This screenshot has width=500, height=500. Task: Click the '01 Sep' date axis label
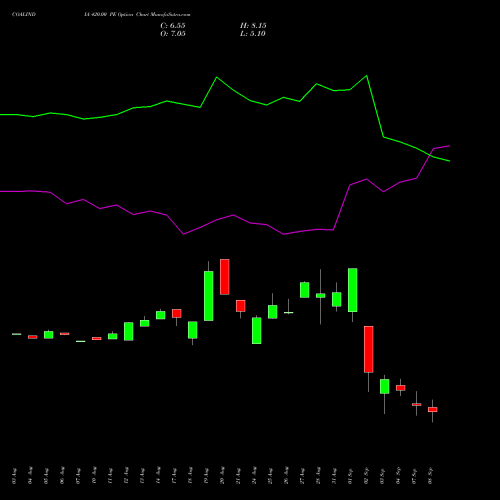[350, 476]
